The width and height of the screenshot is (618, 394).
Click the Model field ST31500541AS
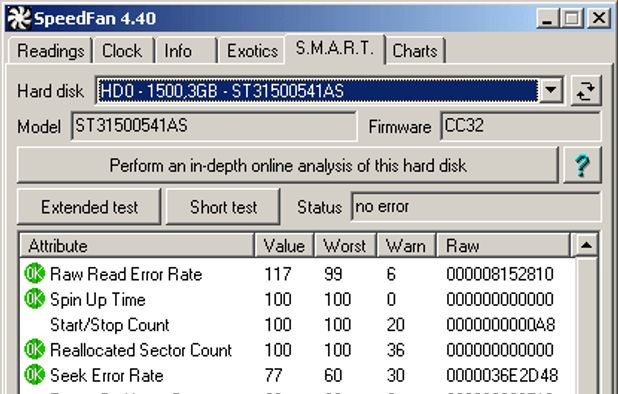214,126
